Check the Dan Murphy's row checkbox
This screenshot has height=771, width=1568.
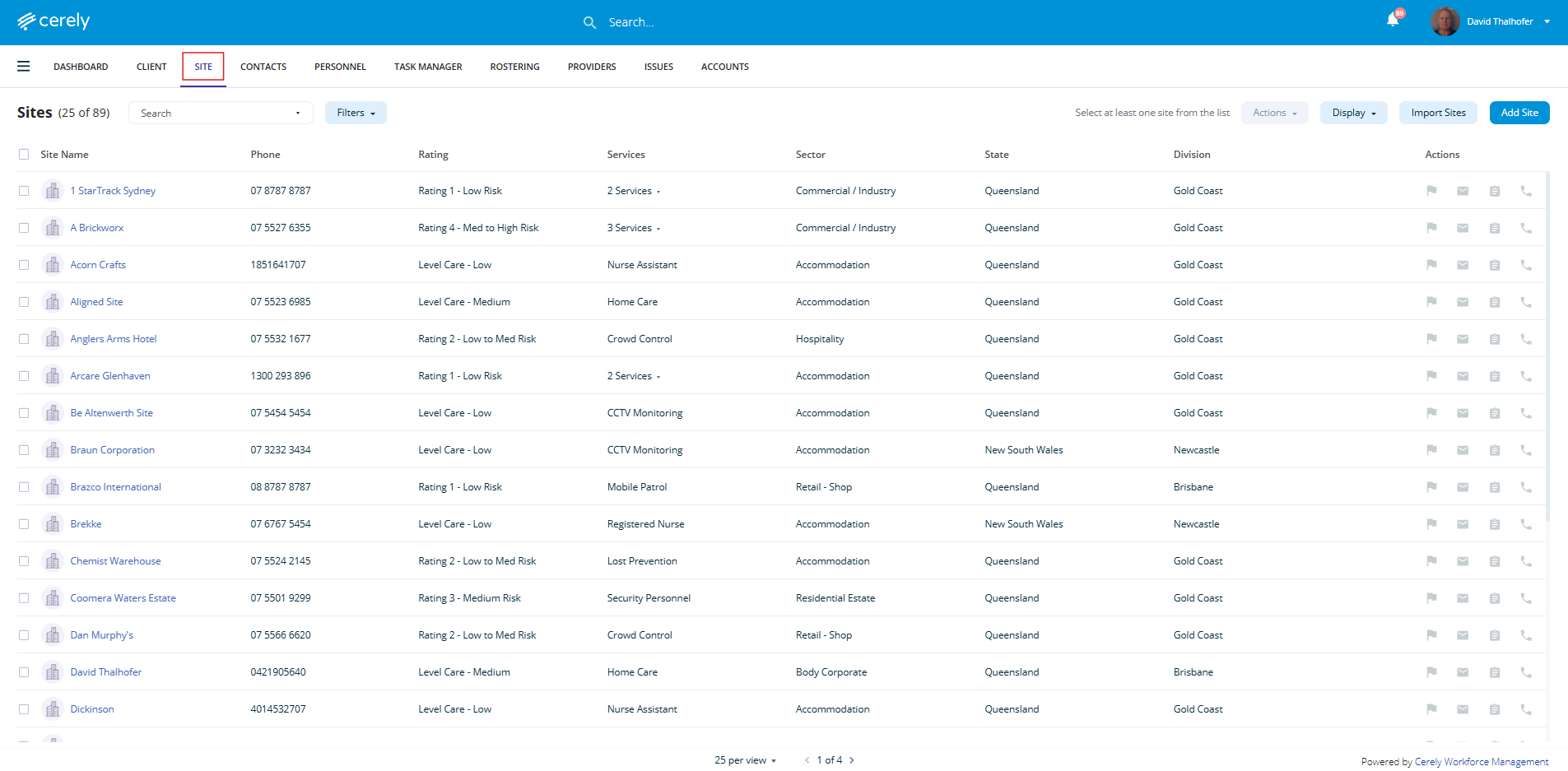(24, 635)
